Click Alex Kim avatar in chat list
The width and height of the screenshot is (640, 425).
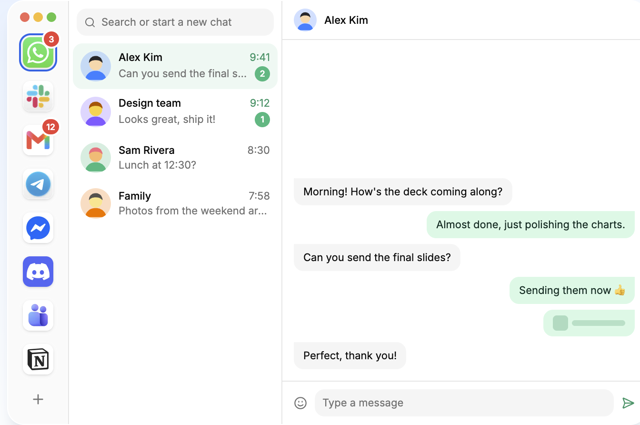(x=96, y=66)
